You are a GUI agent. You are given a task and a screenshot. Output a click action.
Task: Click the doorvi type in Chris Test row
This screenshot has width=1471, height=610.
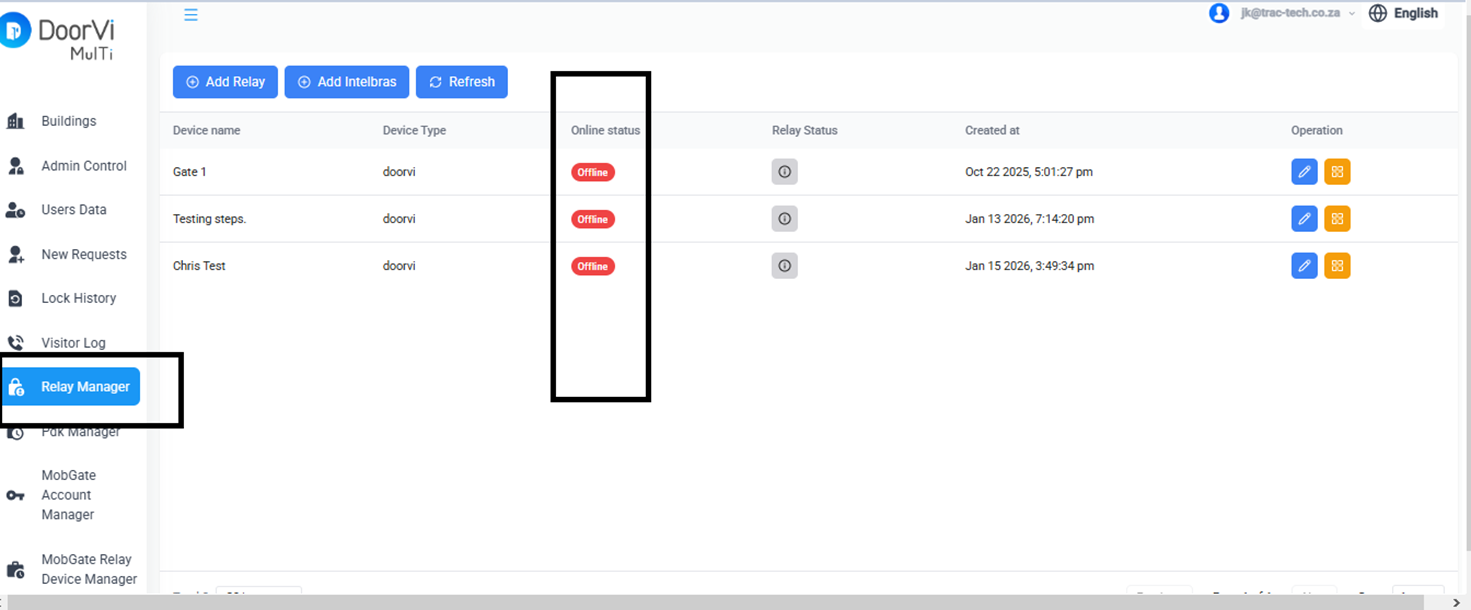[x=399, y=266]
